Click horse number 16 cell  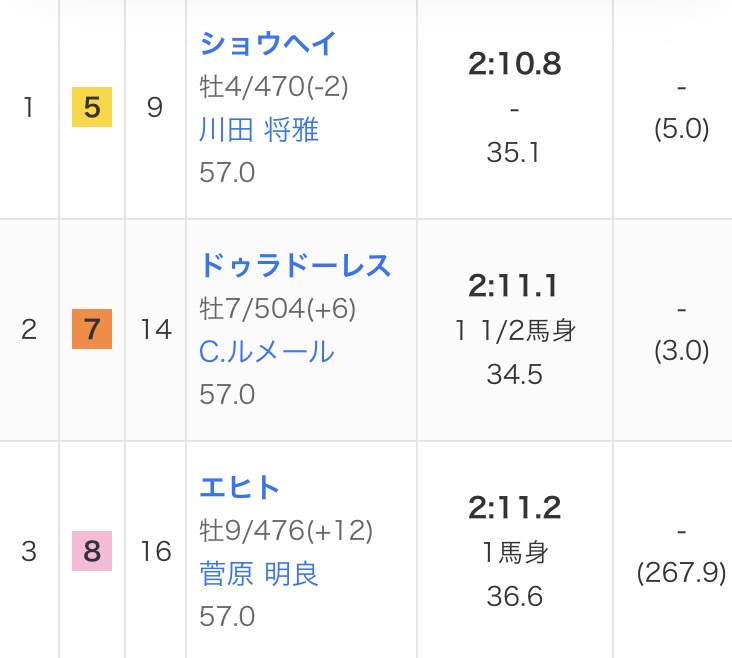[x=156, y=551]
